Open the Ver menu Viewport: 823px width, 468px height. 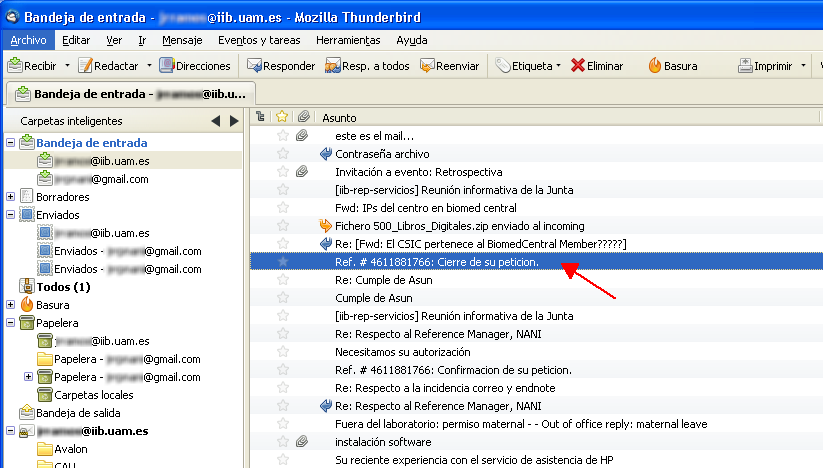point(114,40)
